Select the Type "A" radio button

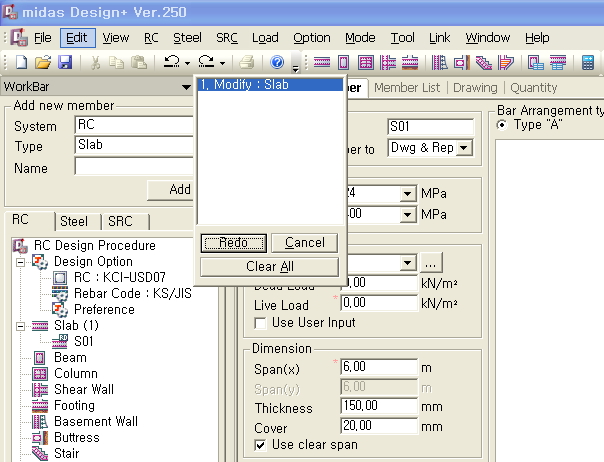coord(502,125)
